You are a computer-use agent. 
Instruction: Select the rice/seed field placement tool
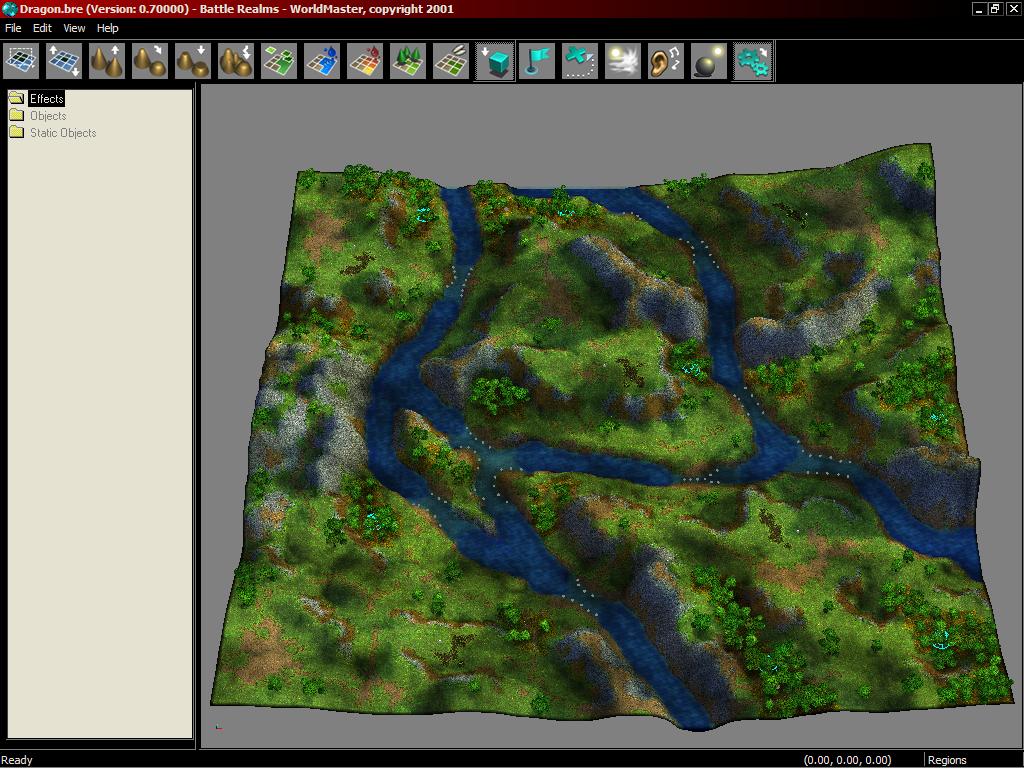tap(451, 61)
